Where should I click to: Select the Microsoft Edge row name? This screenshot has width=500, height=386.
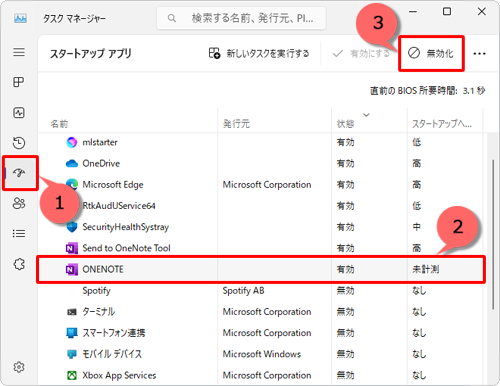point(113,185)
